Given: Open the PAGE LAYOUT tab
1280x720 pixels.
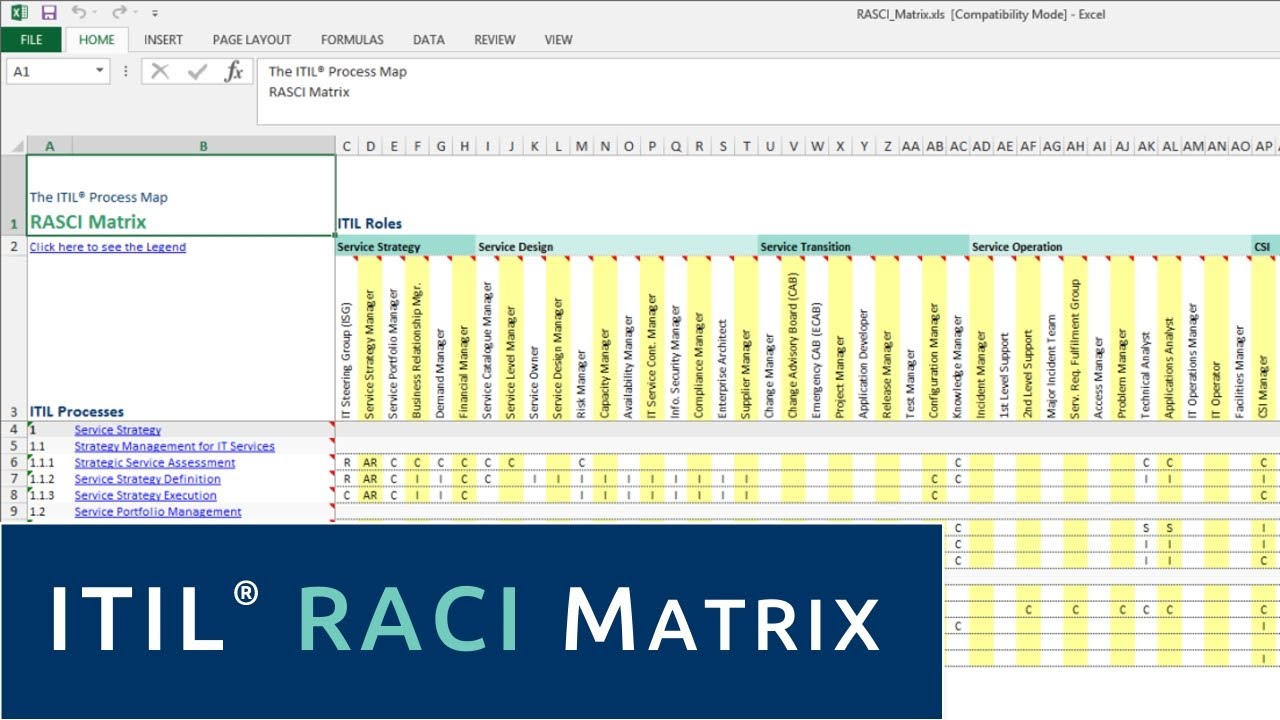Looking at the screenshot, I should (x=252, y=40).
